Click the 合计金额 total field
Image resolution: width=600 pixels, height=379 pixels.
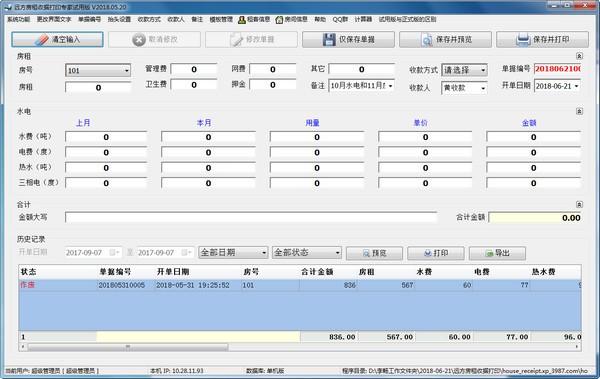[x=535, y=218]
